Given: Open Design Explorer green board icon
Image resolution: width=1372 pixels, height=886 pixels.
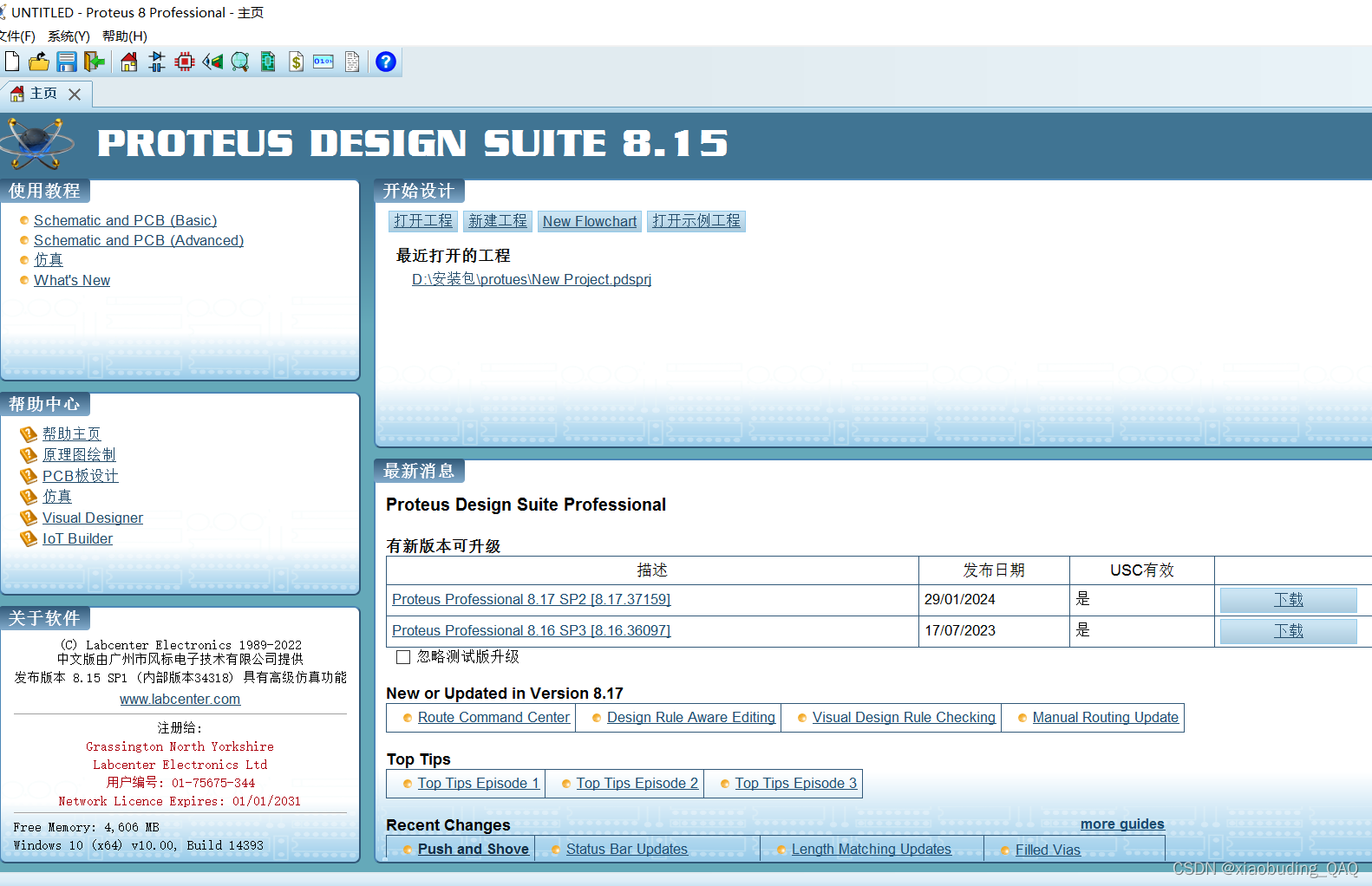Looking at the screenshot, I should point(268,62).
